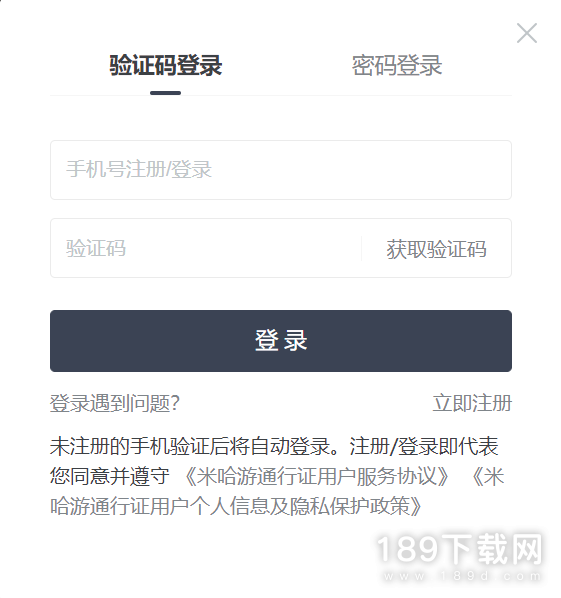561x598 pixels.
Task: Open the 立即注册 sign-up link
Action: coord(472,403)
